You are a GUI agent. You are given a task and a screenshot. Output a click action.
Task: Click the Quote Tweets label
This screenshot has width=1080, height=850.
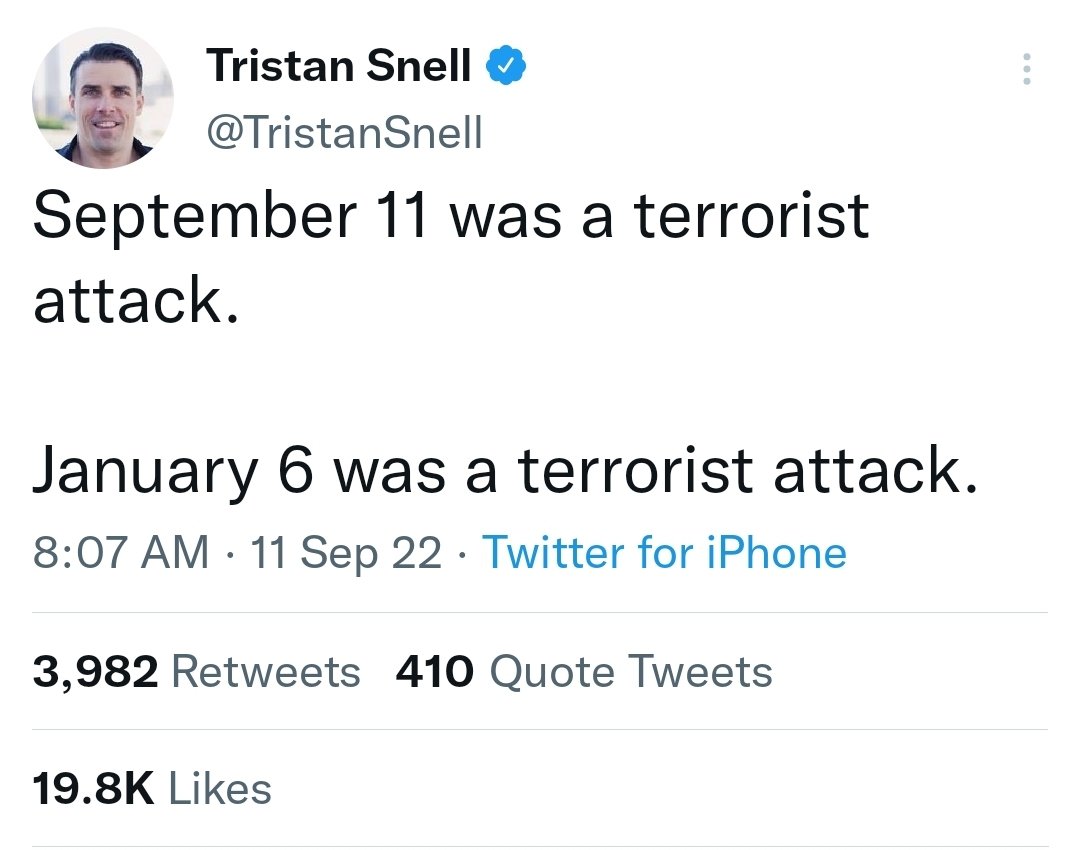(631, 672)
